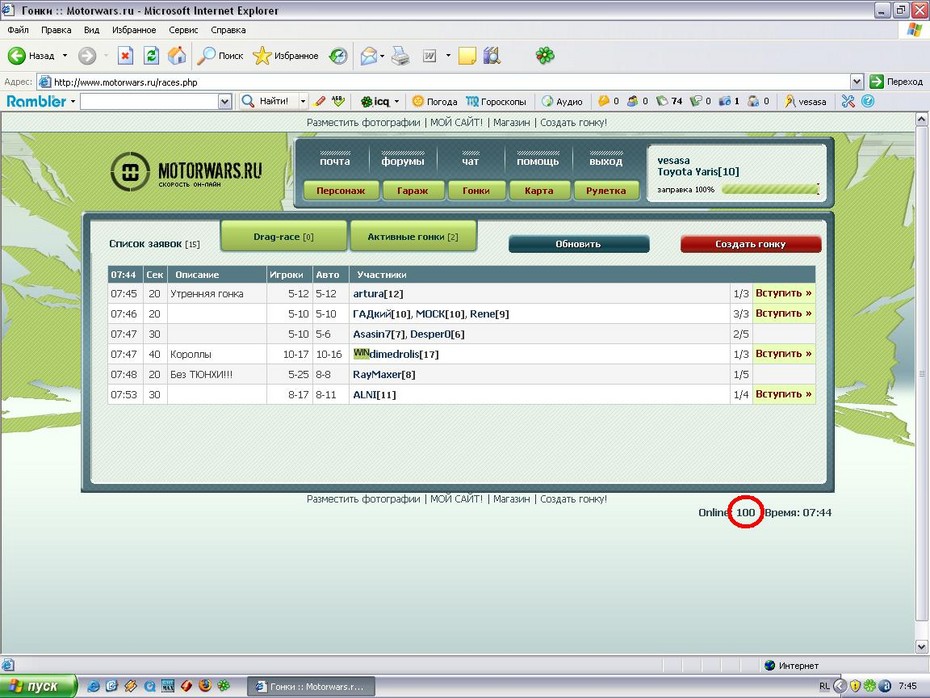Open the Рулетка page button
This screenshot has width=930, height=698.
[606, 190]
